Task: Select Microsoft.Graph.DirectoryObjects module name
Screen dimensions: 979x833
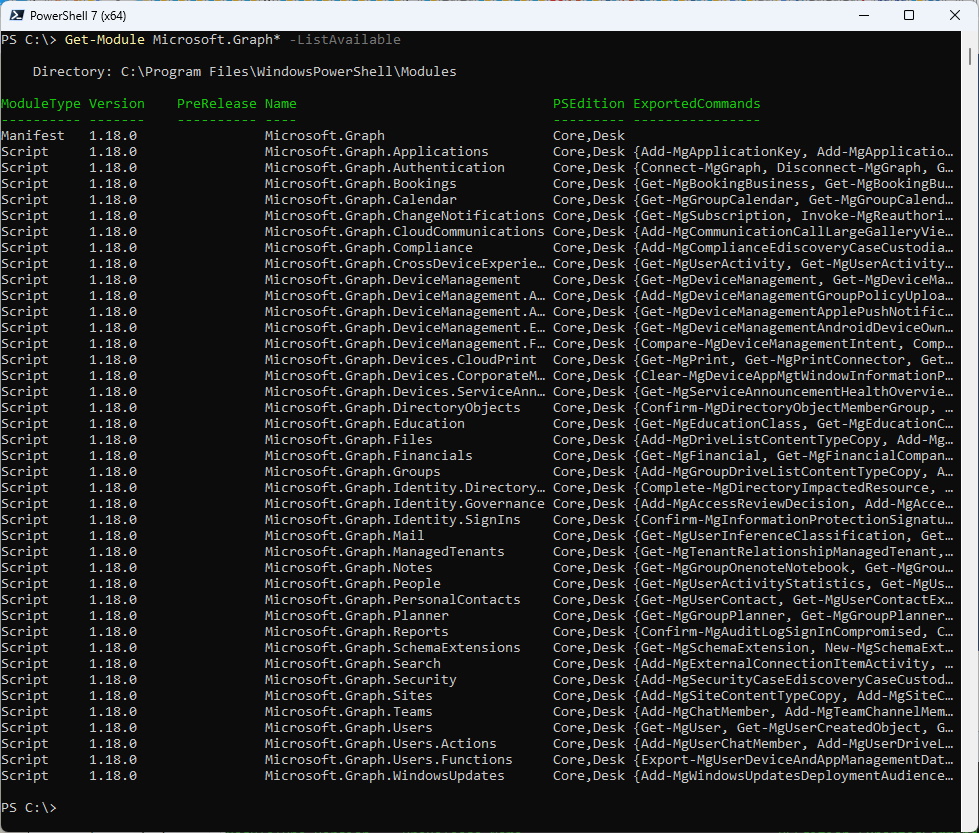Action: click(393, 408)
